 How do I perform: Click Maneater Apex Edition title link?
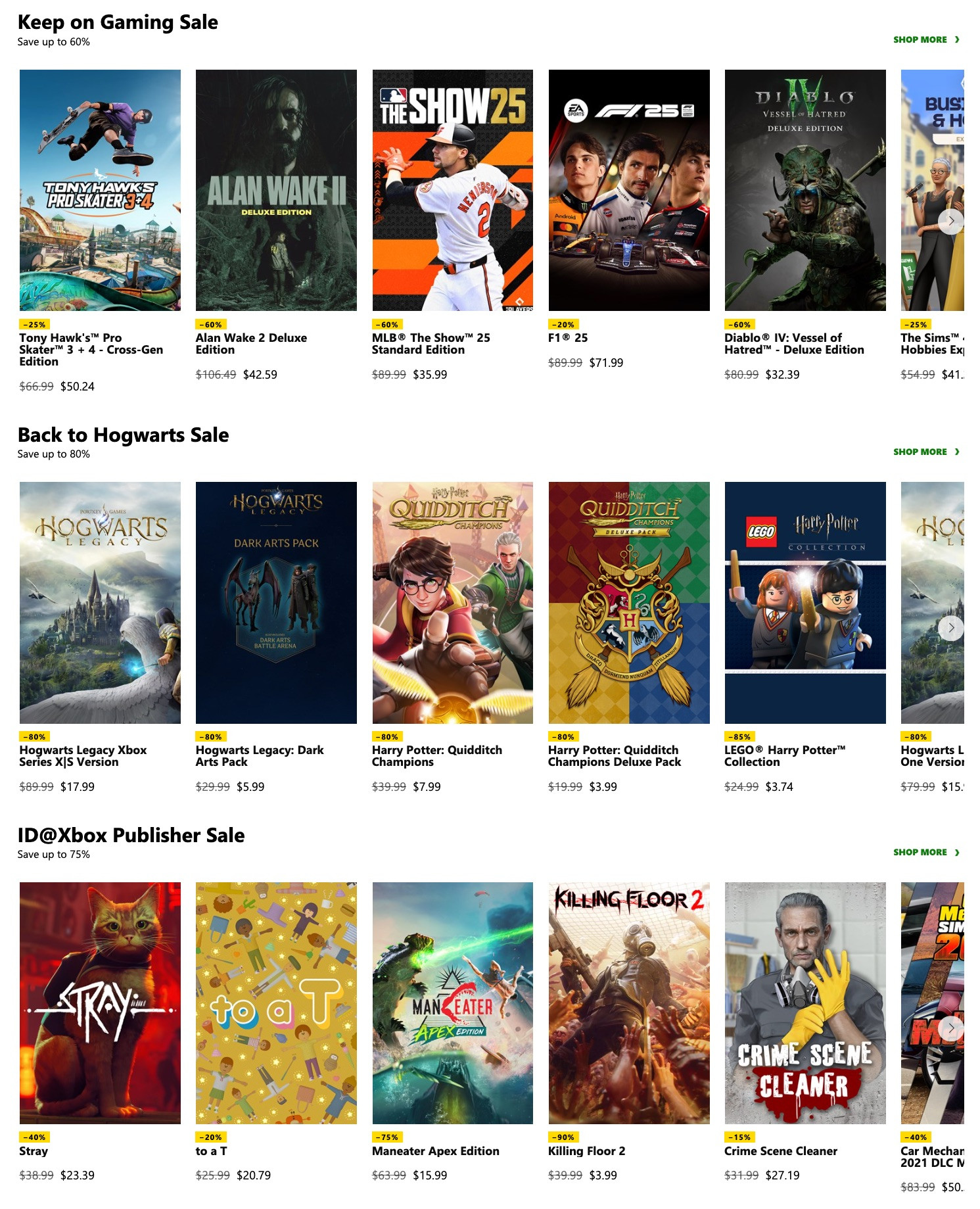tap(436, 1151)
